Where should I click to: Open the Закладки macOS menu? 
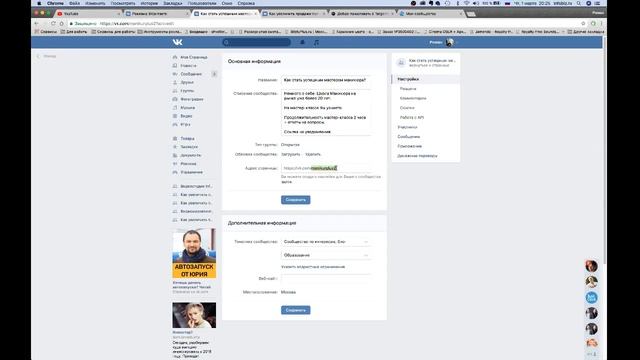173,3
